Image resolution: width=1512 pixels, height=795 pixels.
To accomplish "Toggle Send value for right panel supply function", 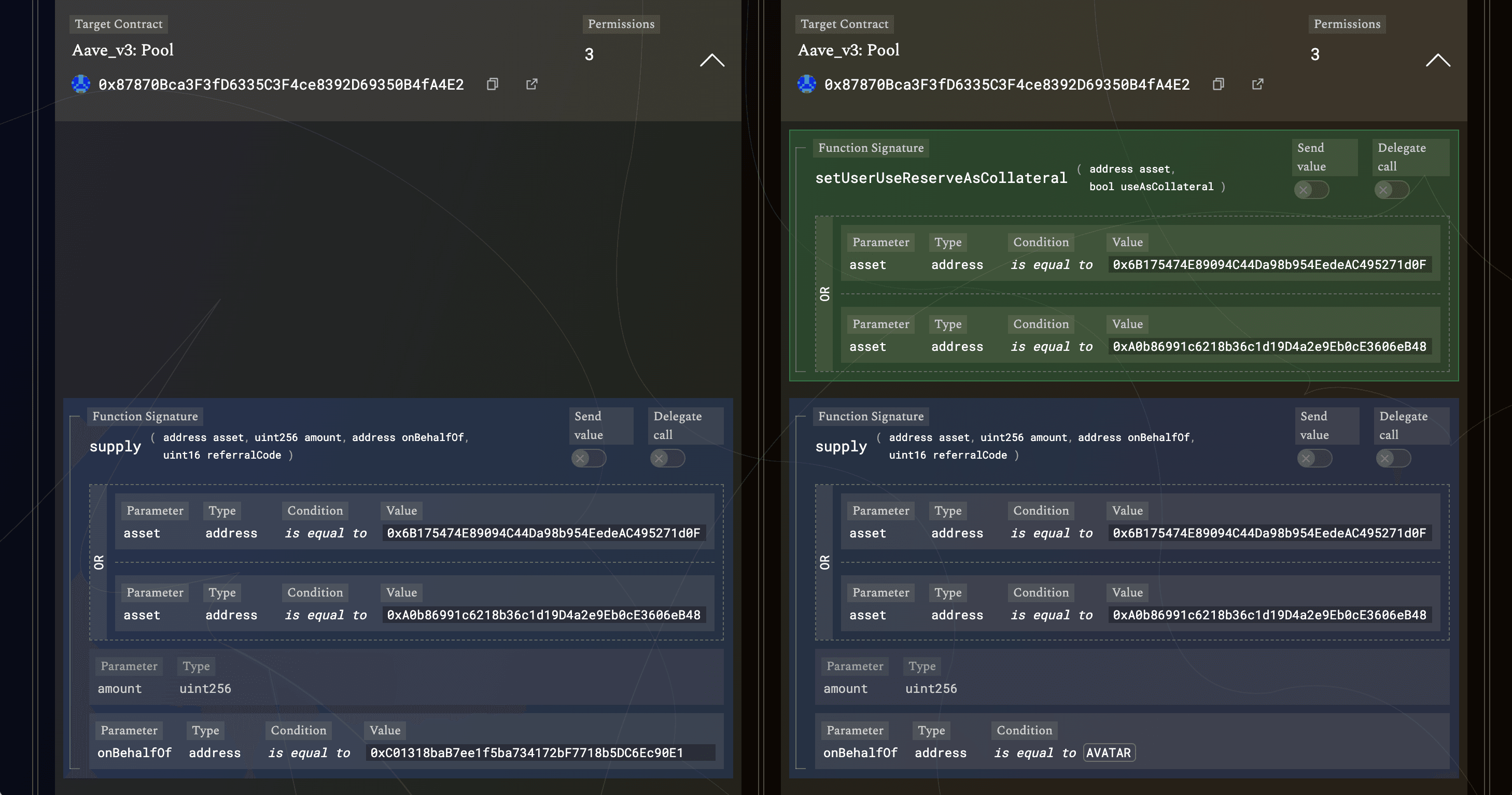I will pyautogui.click(x=1315, y=458).
